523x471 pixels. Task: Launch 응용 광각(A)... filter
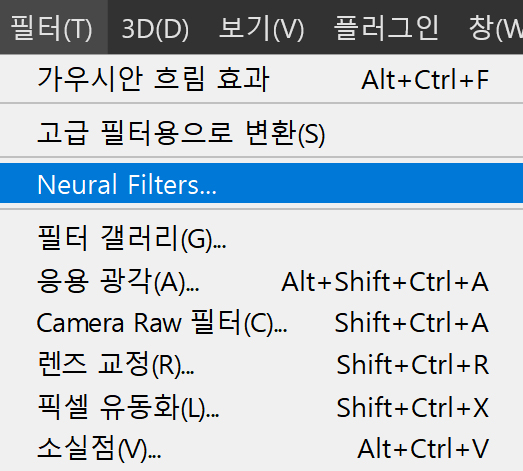262,281
